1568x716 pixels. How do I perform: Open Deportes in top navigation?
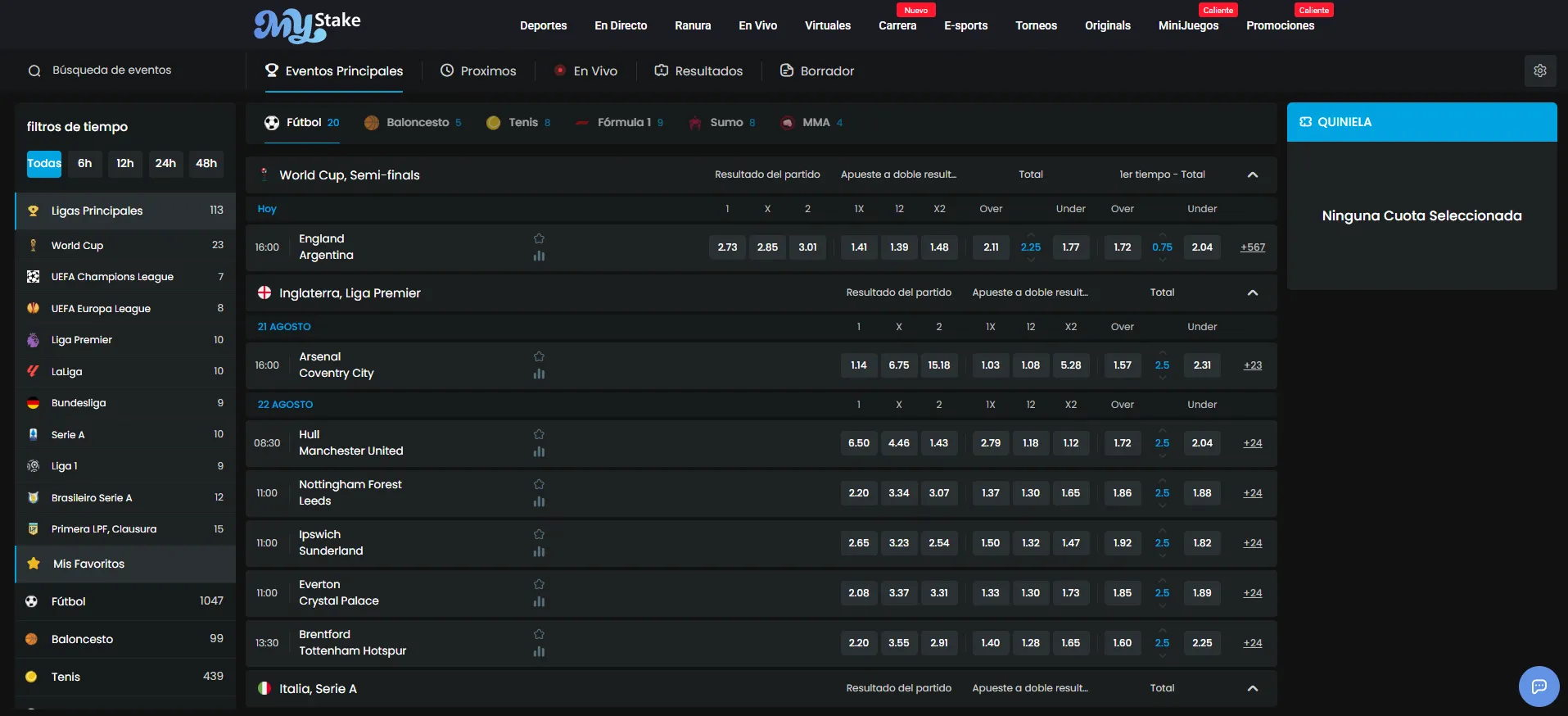click(x=543, y=25)
